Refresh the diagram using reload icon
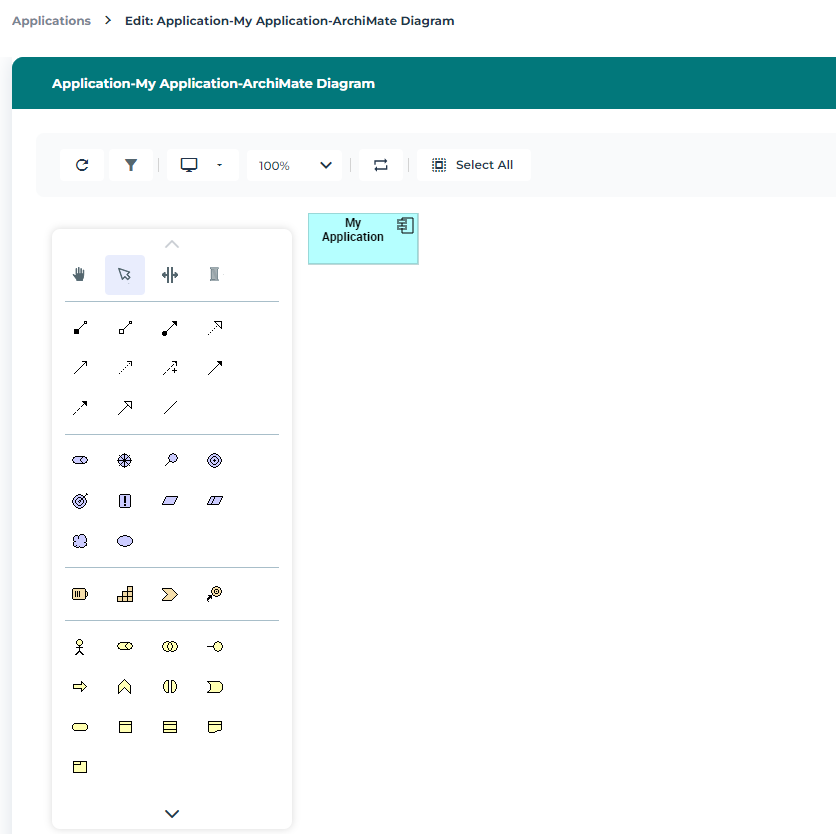Image resolution: width=836 pixels, height=834 pixels. pyautogui.click(x=82, y=165)
